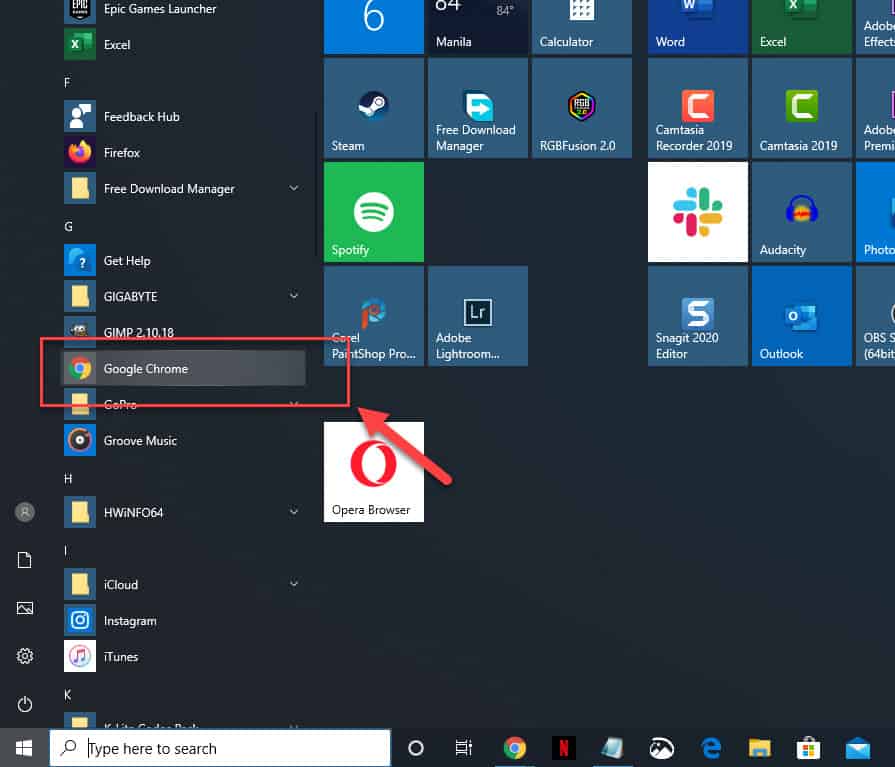Open the Audacity tile
Viewport: 895px width, 767px height.
(801, 212)
